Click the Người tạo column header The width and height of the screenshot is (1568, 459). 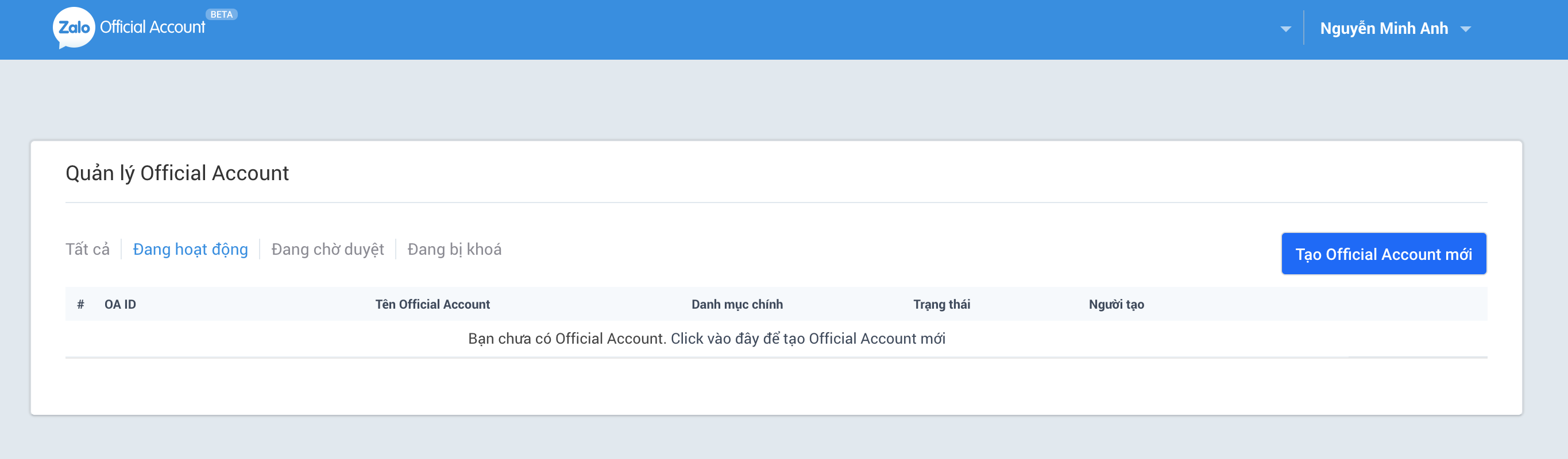1116,304
